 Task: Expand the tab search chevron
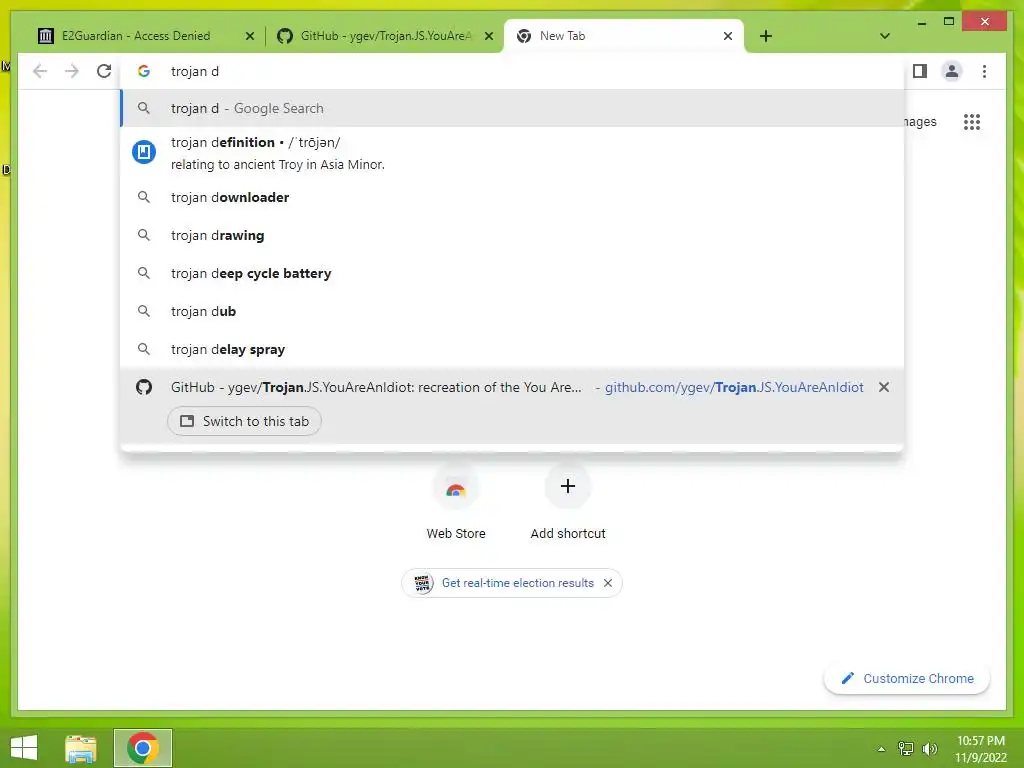(x=884, y=36)
